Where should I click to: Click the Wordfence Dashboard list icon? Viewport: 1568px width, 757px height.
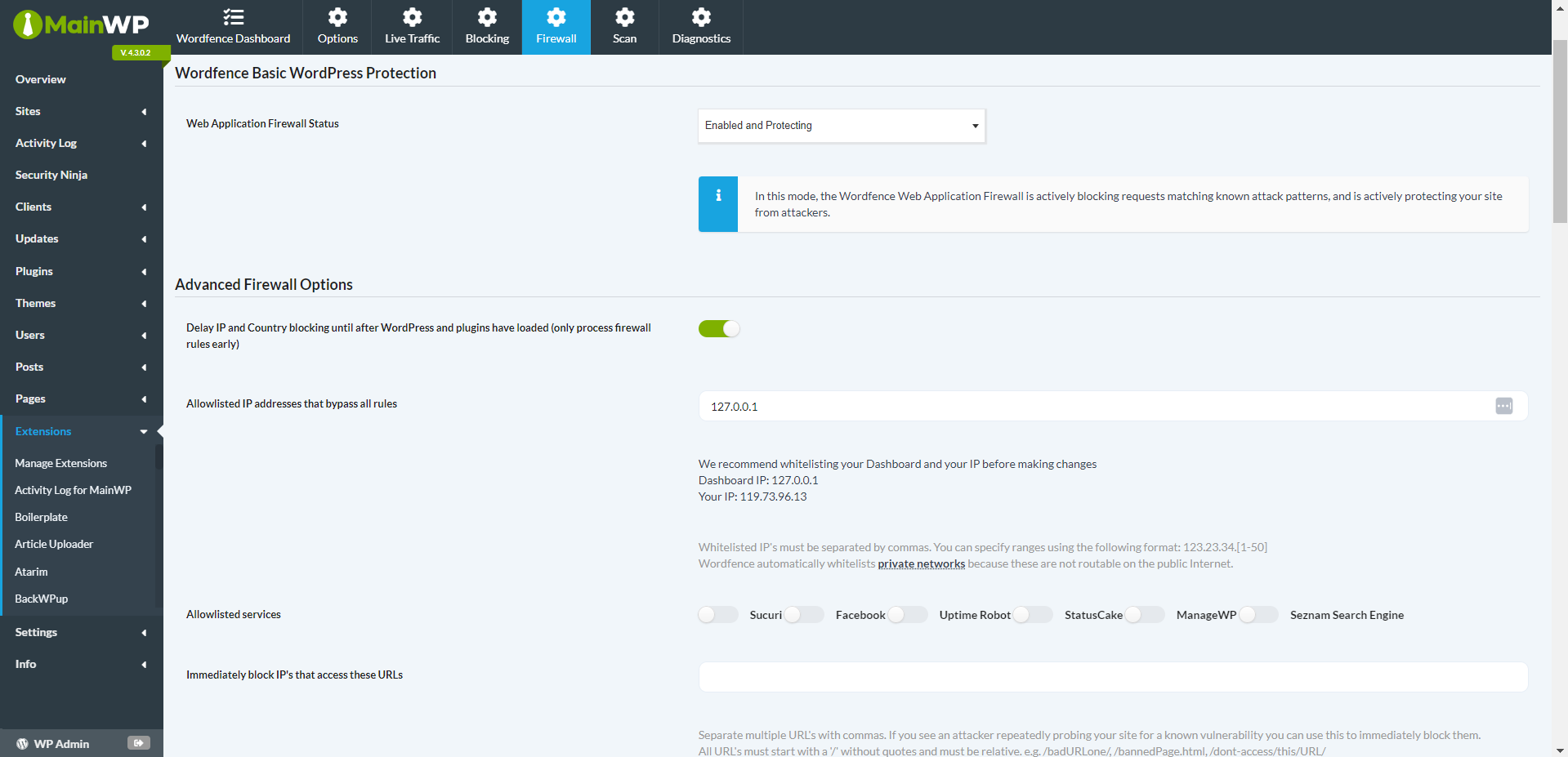234,17
